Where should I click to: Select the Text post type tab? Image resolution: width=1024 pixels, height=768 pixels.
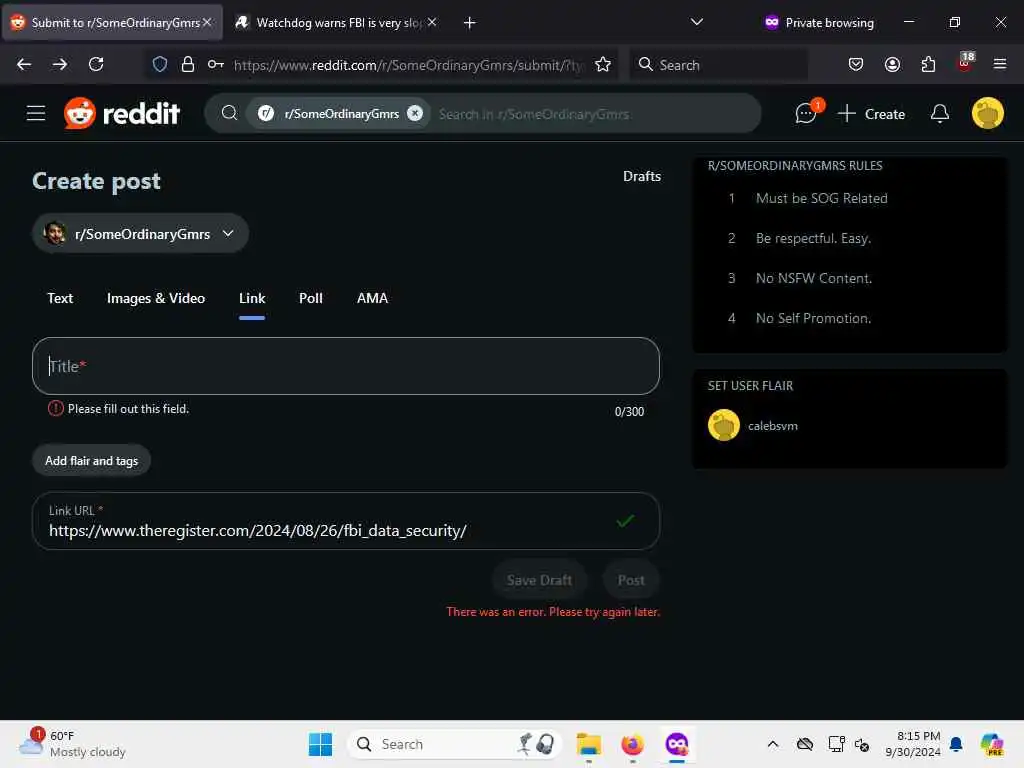[60, 298]
